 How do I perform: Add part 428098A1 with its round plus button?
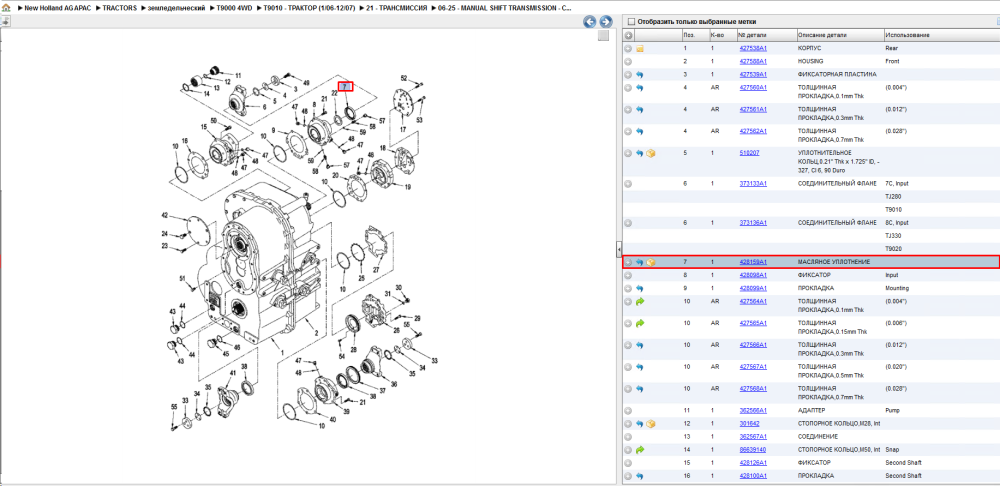pos(628,275)
